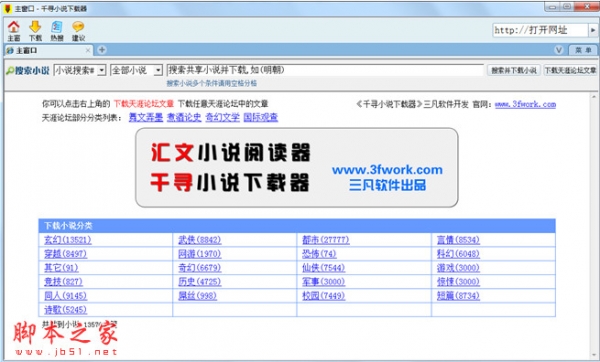600x362 pixels.
Task: Open the 煮酒论史 forum category link
Action: pyautogui.click(x=184, y=117)
